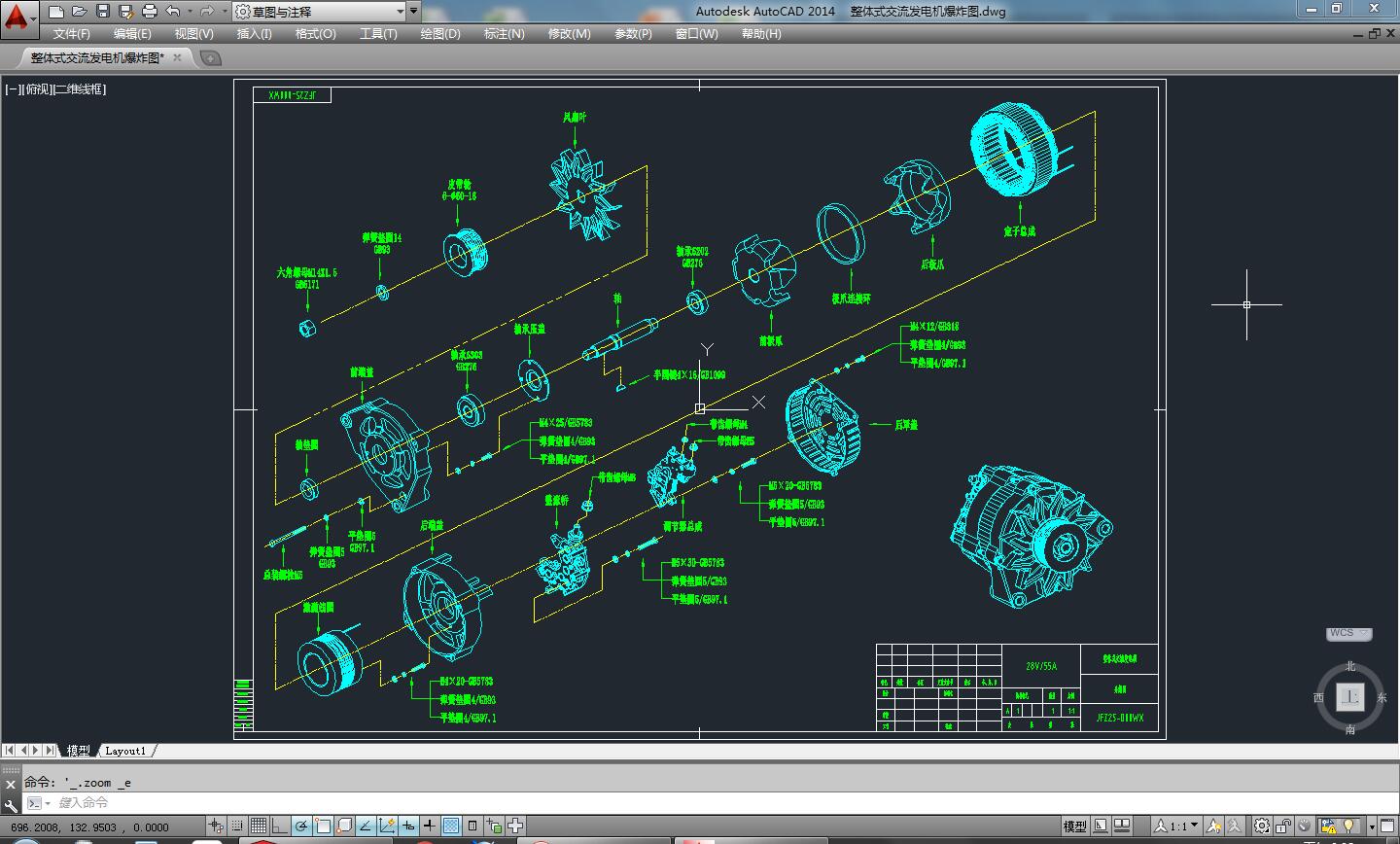The image size is (1400, 844).
Task: Plot the drawing using the printer icon
Action: tap(150, 12)
